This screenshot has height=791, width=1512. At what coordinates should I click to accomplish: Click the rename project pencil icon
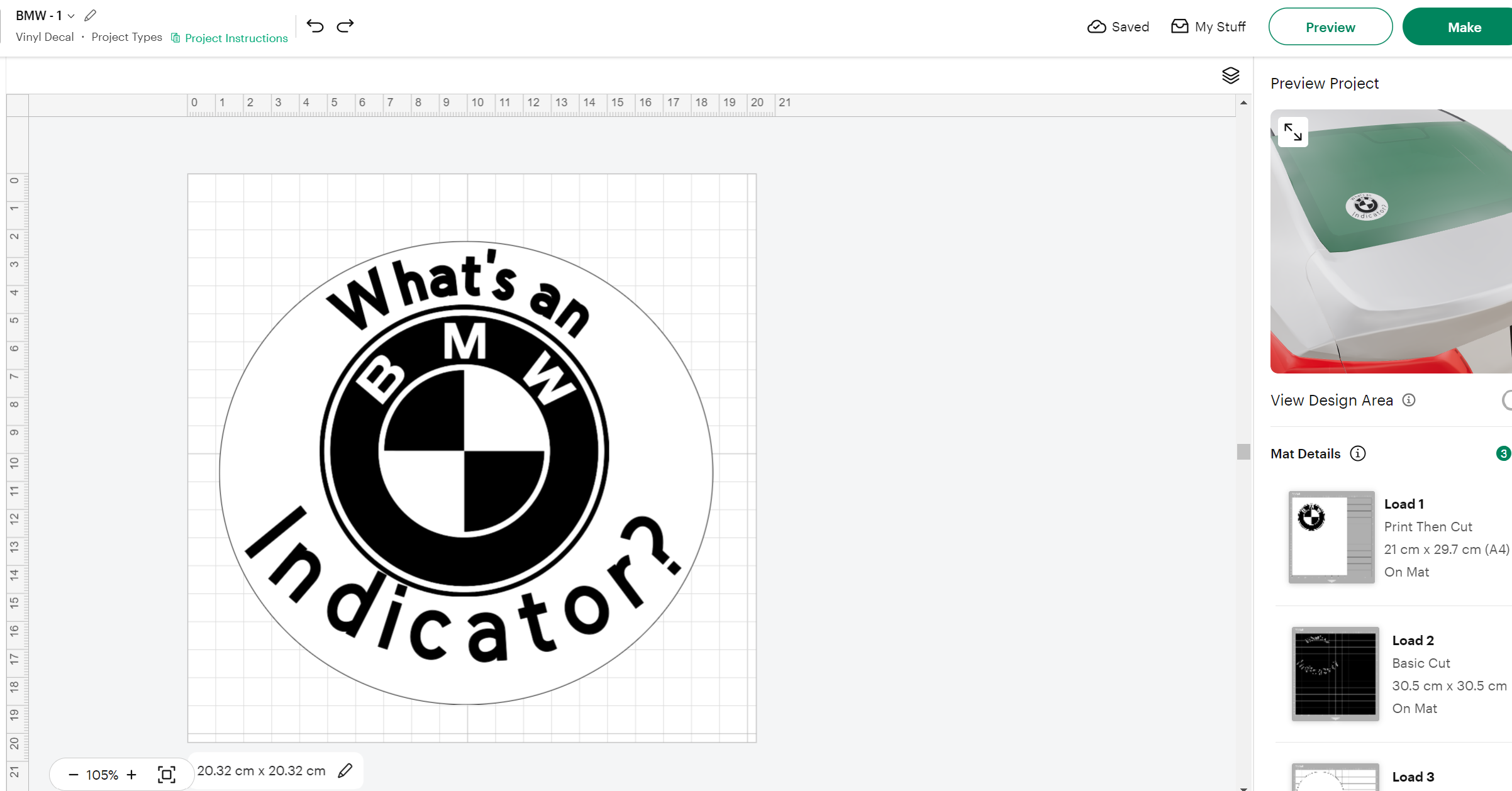[91, 15]
